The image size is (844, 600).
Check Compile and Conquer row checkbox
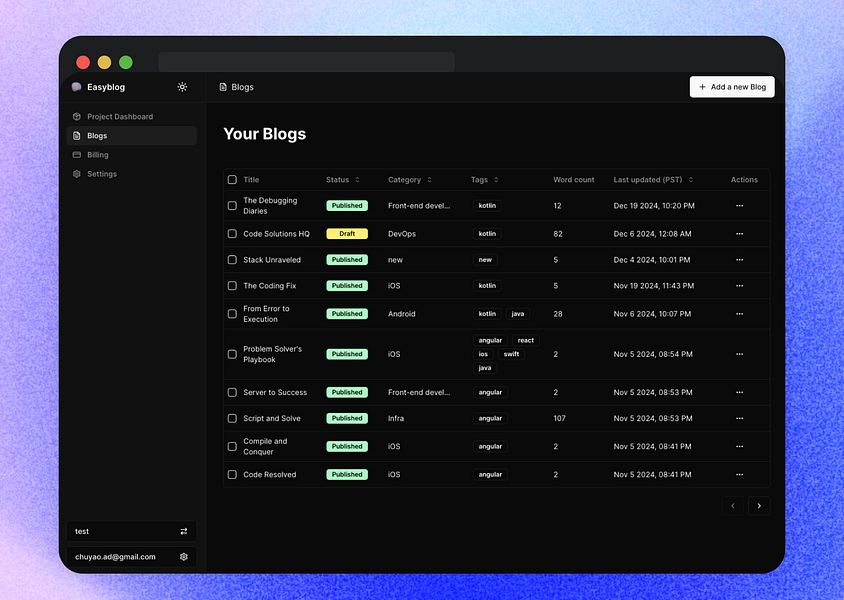tap(232, 446)
